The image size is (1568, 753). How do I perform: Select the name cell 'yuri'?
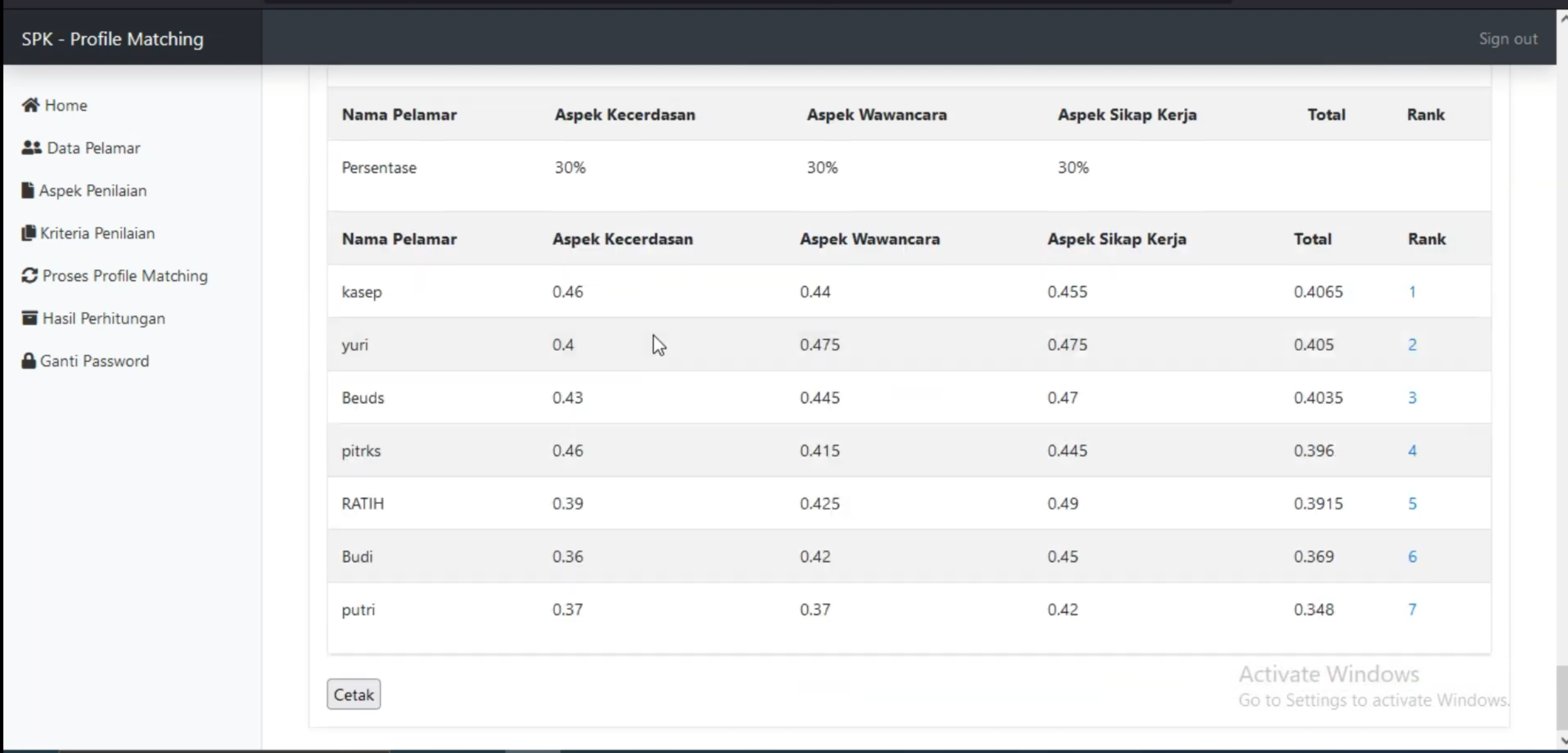tap(355, 345)
